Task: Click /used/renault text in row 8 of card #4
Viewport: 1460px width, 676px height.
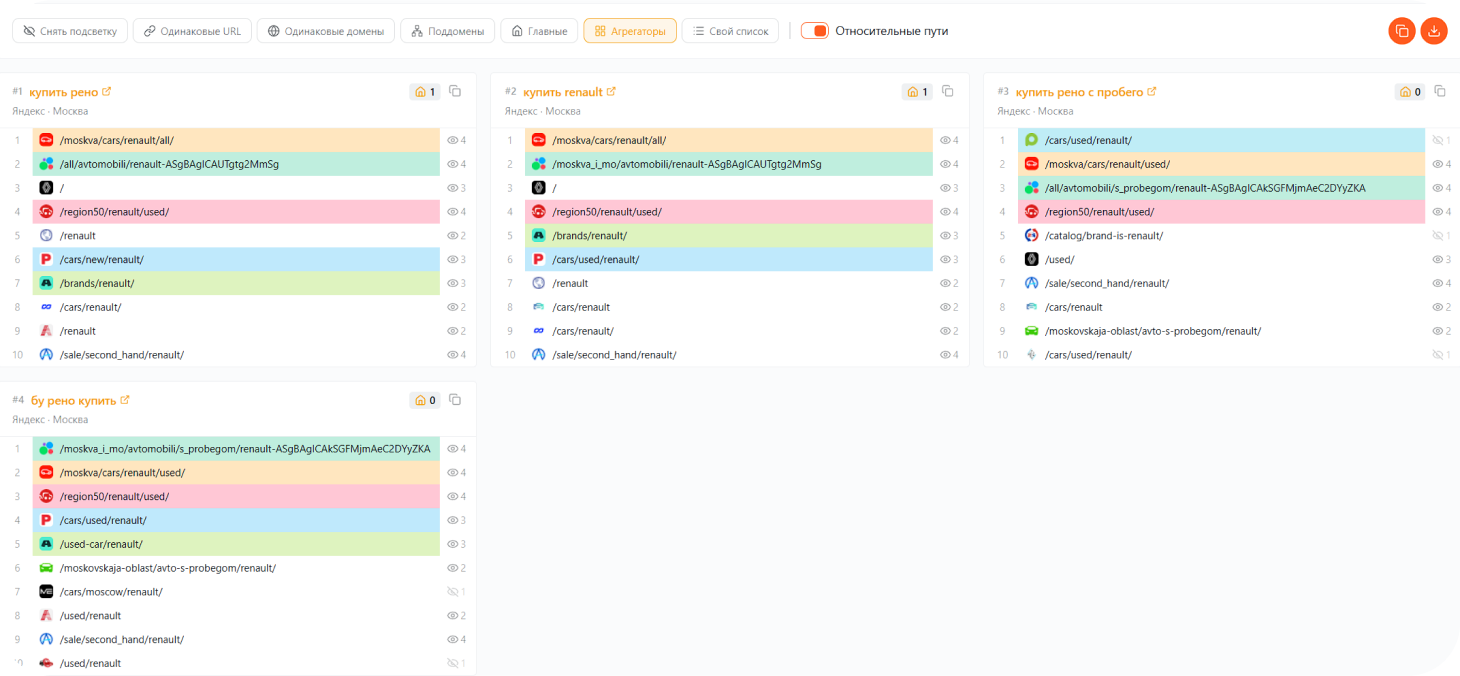Action: point(90,616)
